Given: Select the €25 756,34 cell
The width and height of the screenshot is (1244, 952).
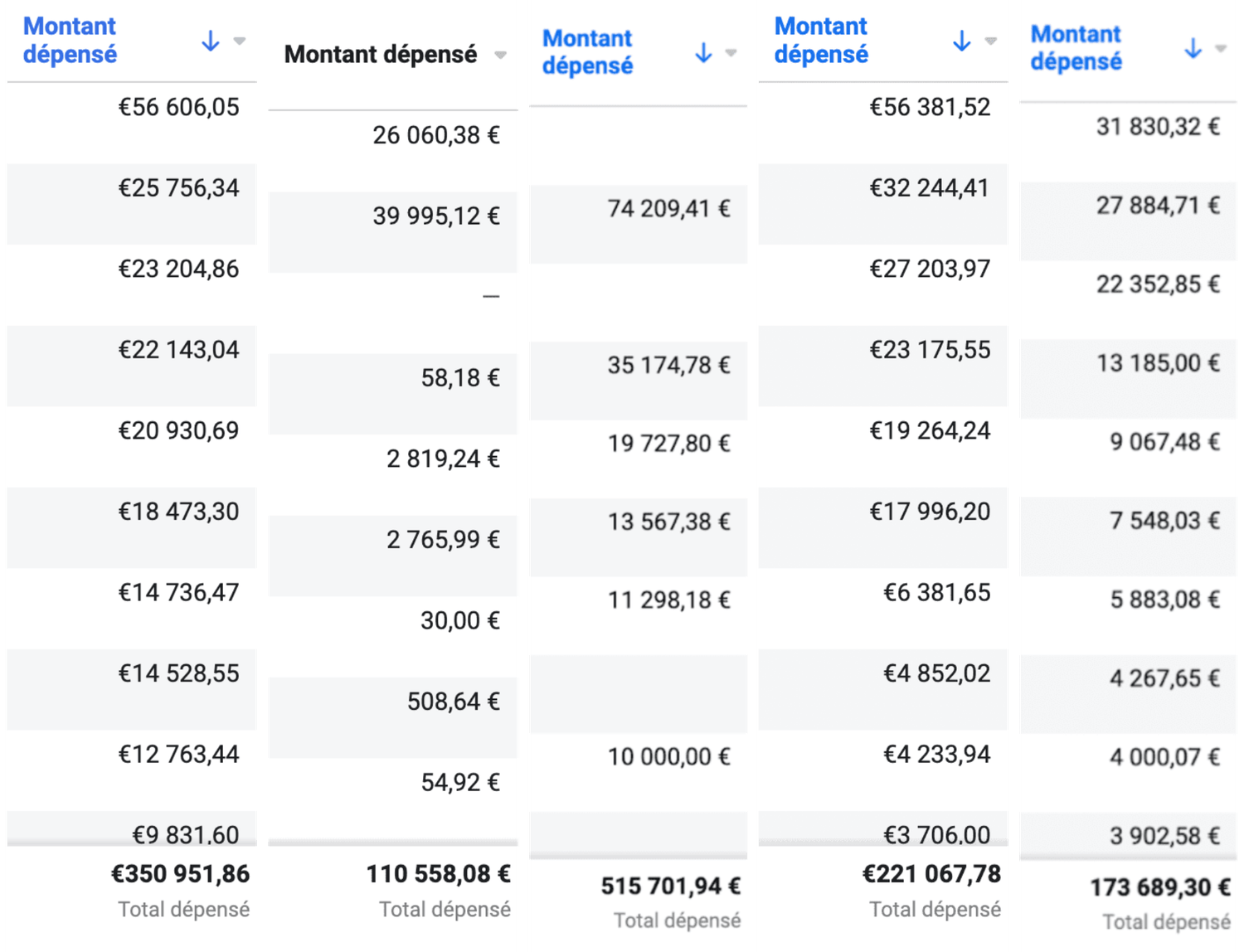Looking at the screenshot, I should tap(178, 188).
